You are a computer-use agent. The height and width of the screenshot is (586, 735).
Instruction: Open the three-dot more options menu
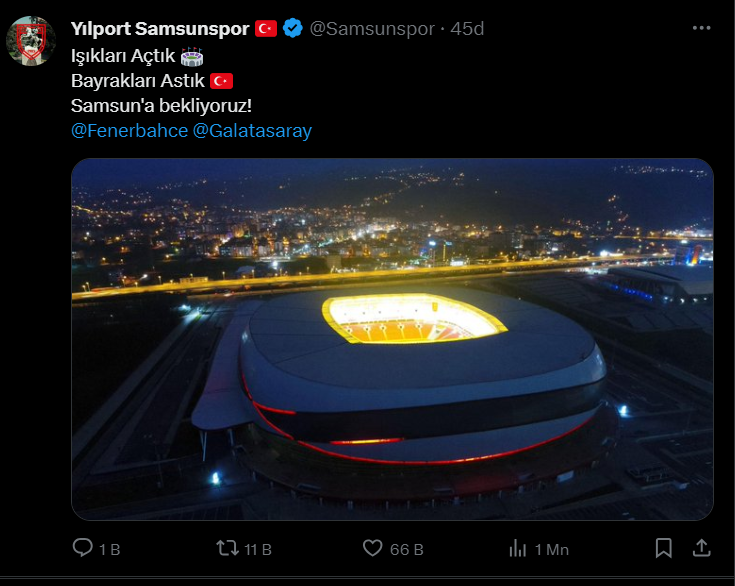point(701,28)
